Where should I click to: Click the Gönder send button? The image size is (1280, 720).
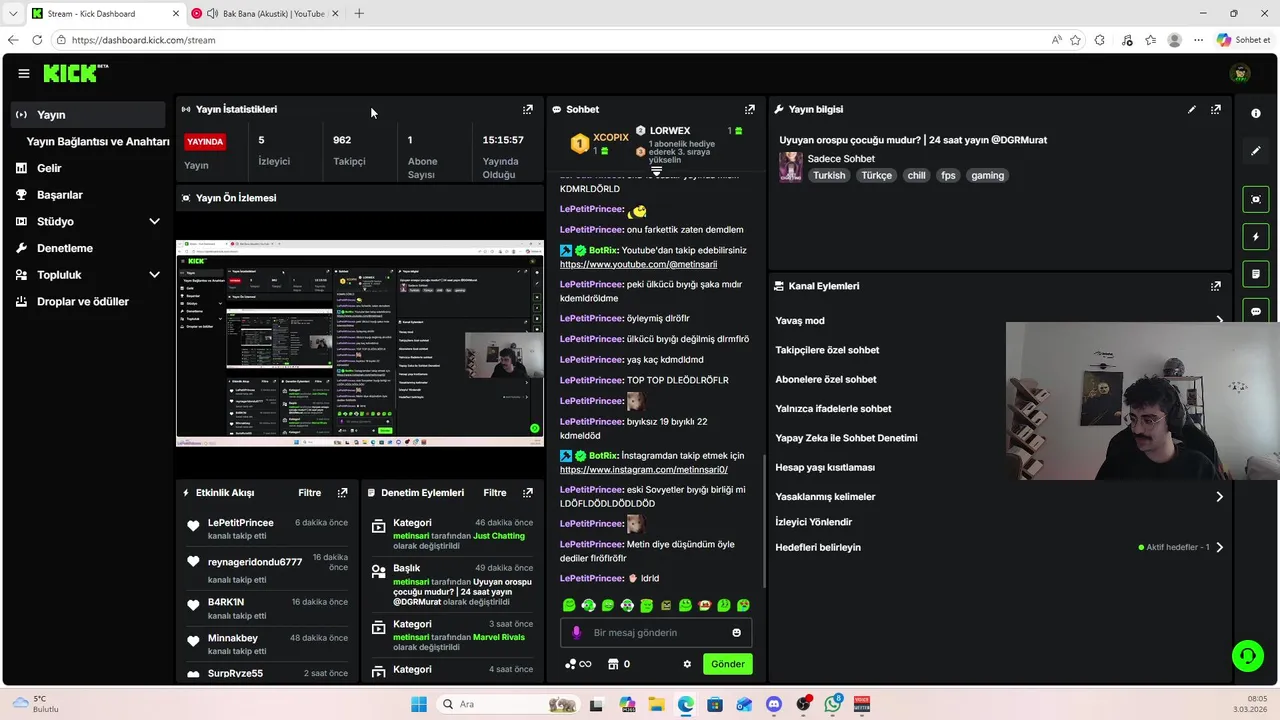pyautogui.click(x=728, y=664)
